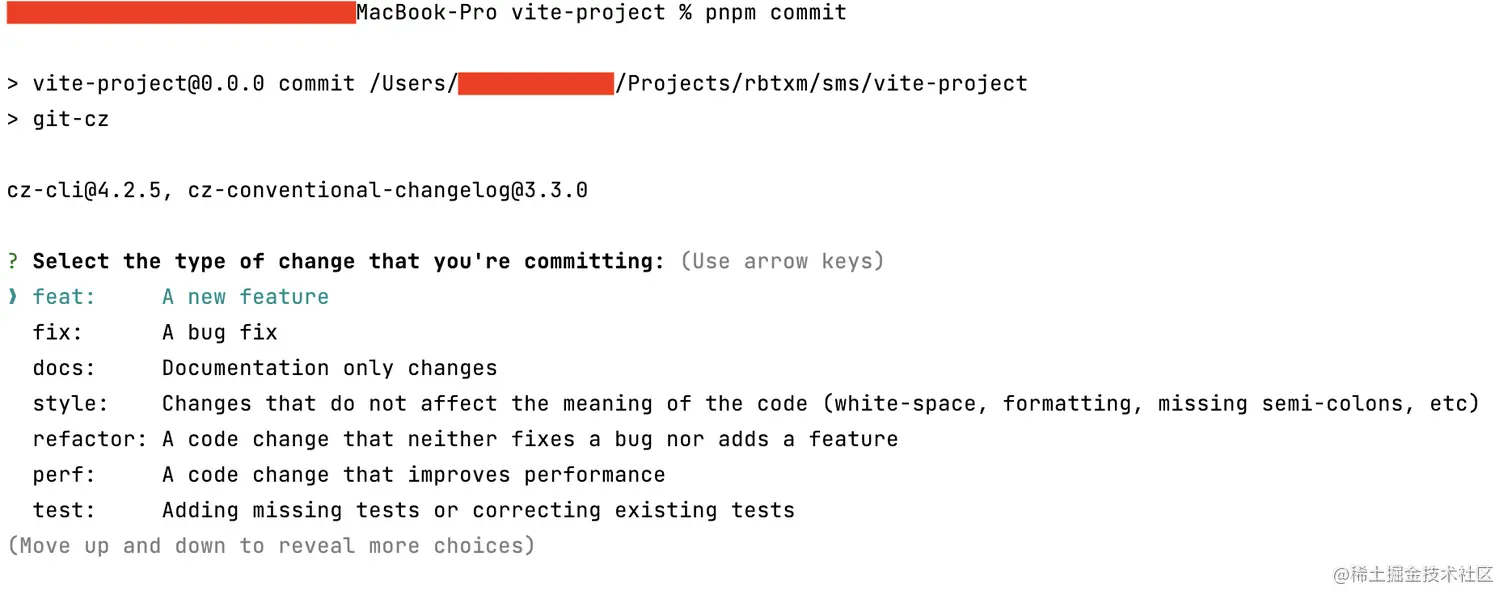Click the 'pnpm commit' command text
This screenshot has width=1512, height=603.
click(x=775, y=13)
